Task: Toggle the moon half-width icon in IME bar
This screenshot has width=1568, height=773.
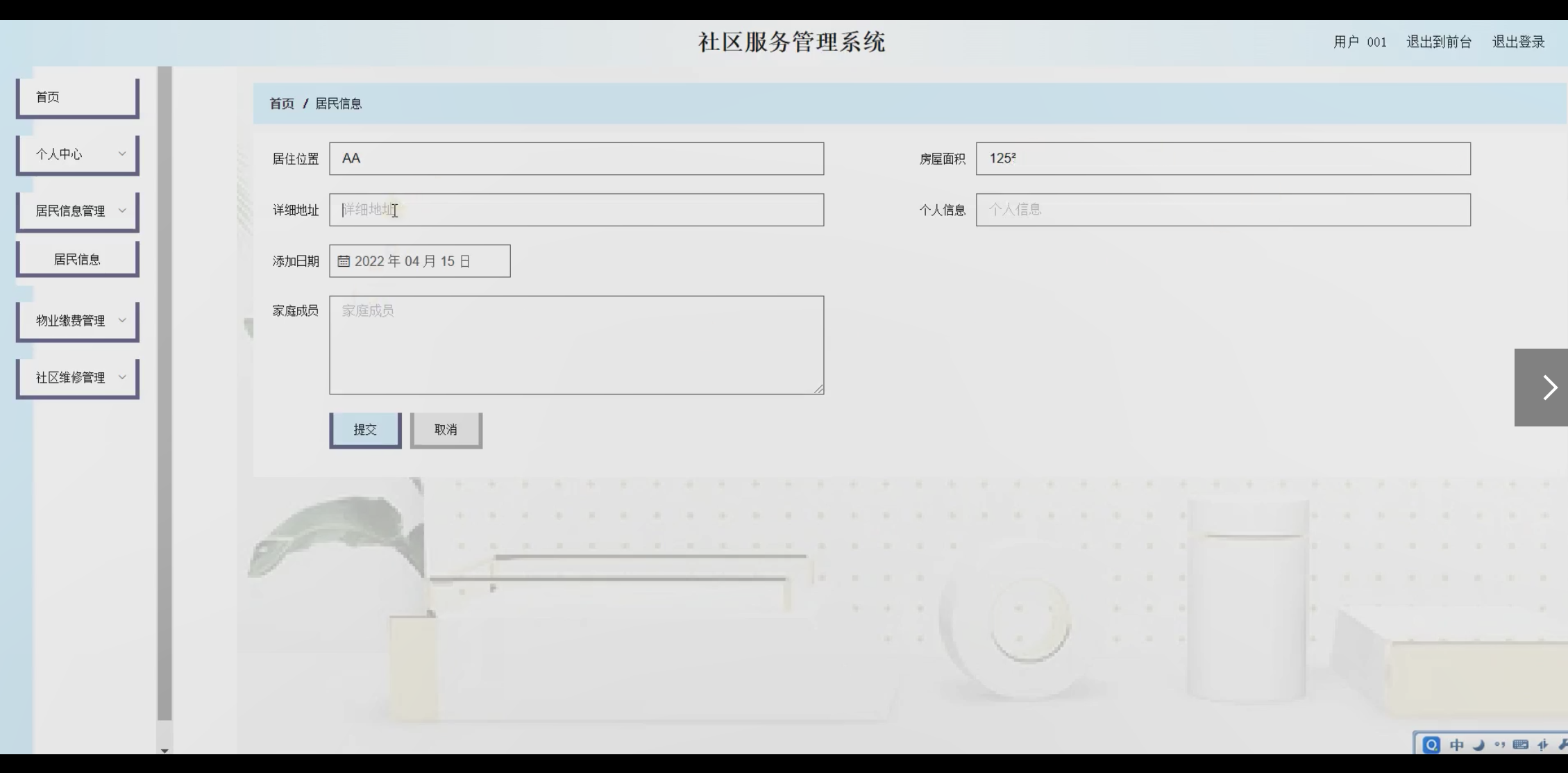Action: pos(1478,745)
